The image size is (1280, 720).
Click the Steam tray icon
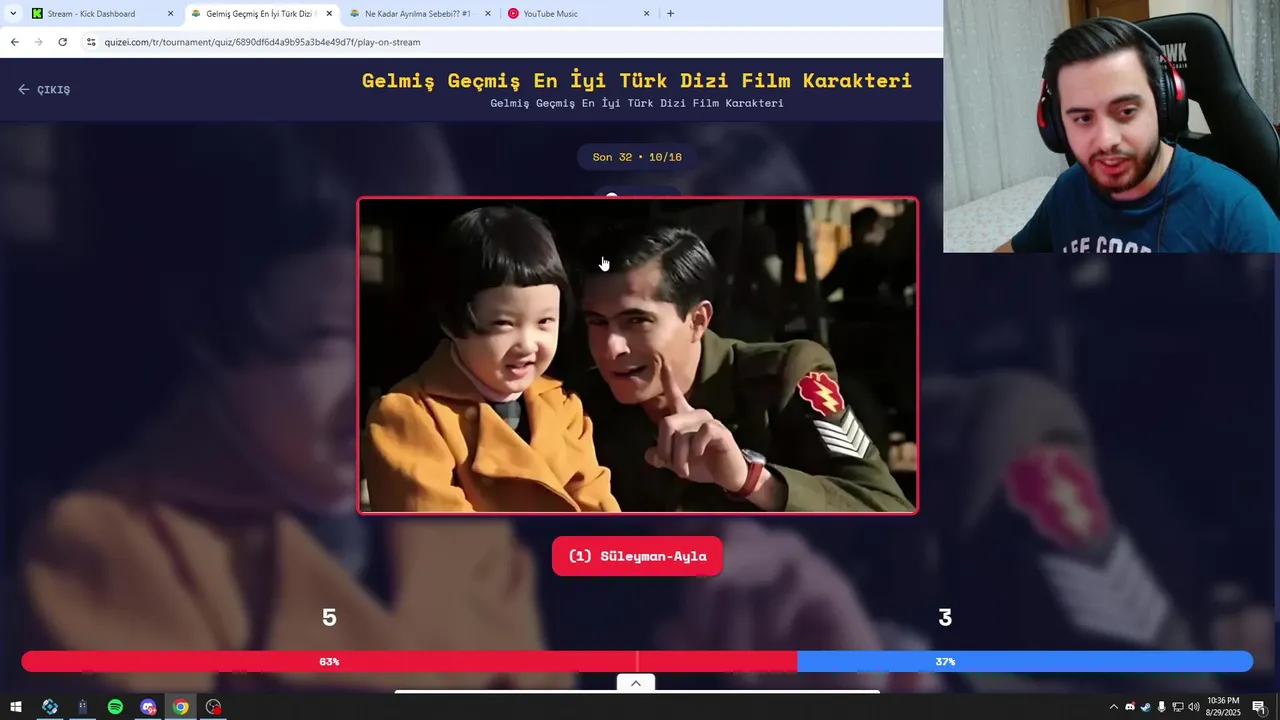coord(1146,707)
